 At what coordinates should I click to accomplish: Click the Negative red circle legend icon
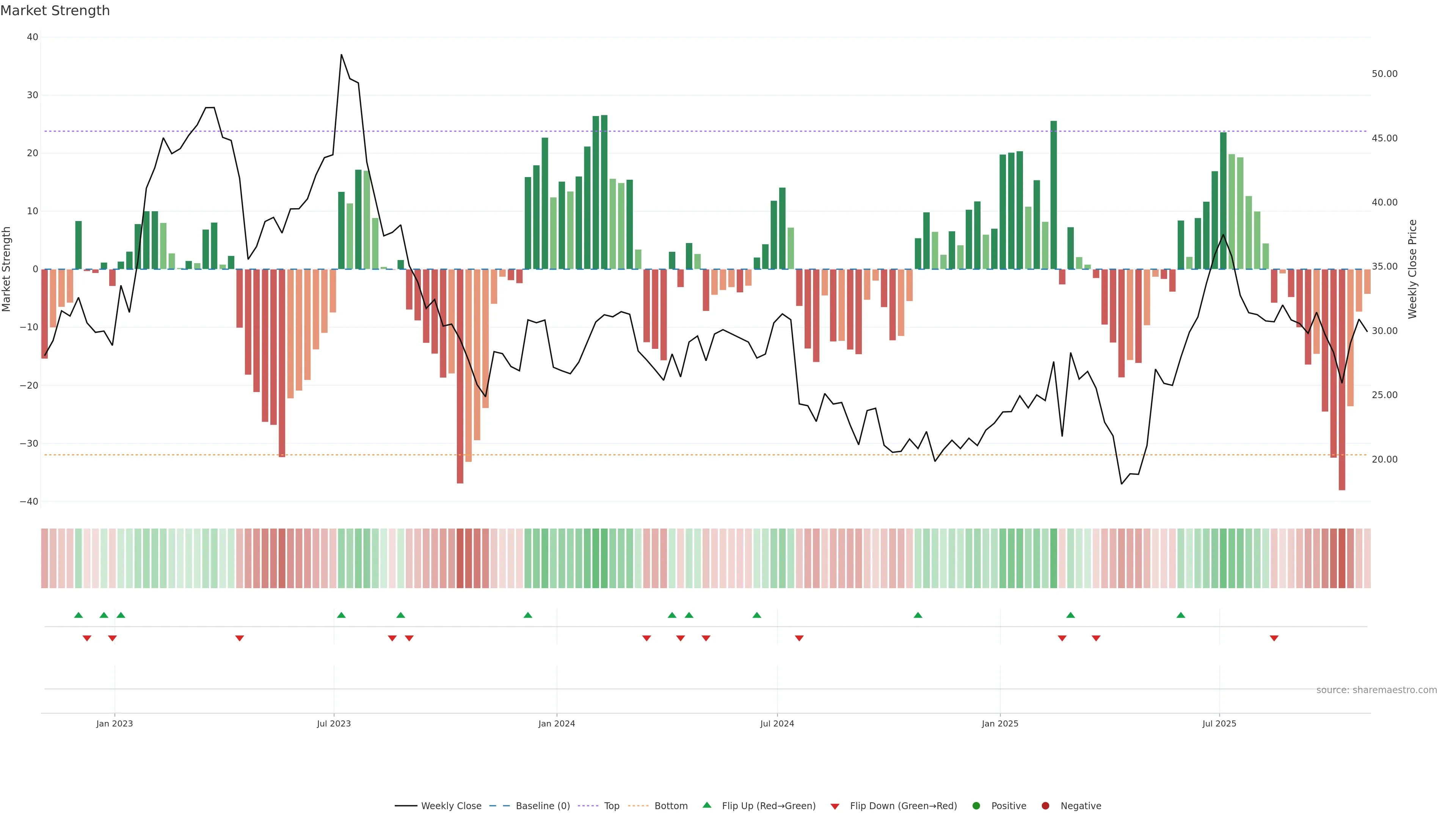(x=1045, y=806)
